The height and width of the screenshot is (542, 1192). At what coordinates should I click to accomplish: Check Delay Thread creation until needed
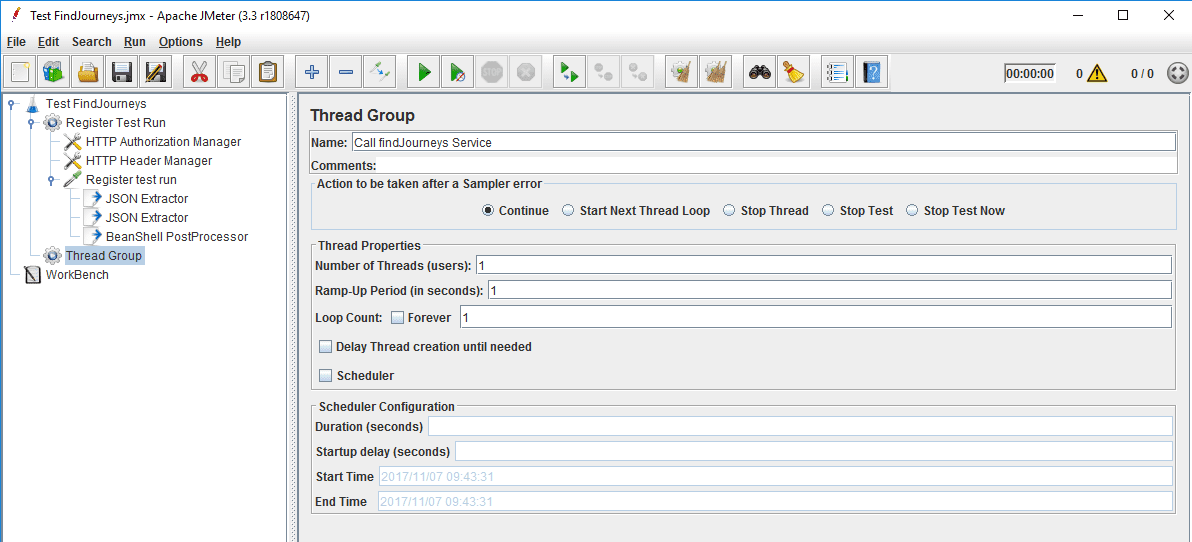[325, 347]
